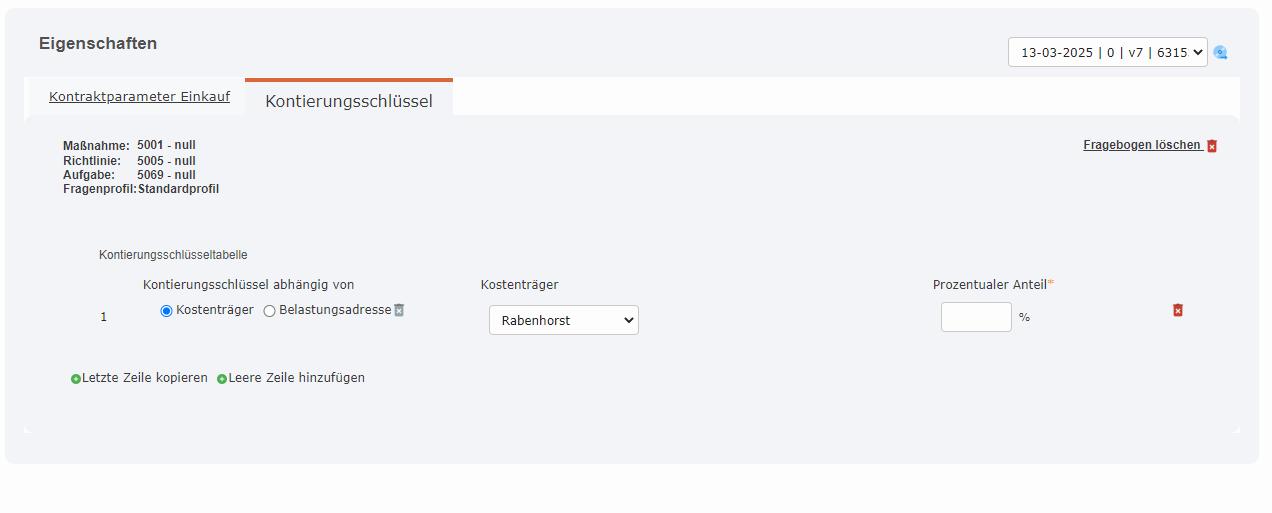
Task: Click the Prozentualer Anteil column header
Action: point(989,285)
